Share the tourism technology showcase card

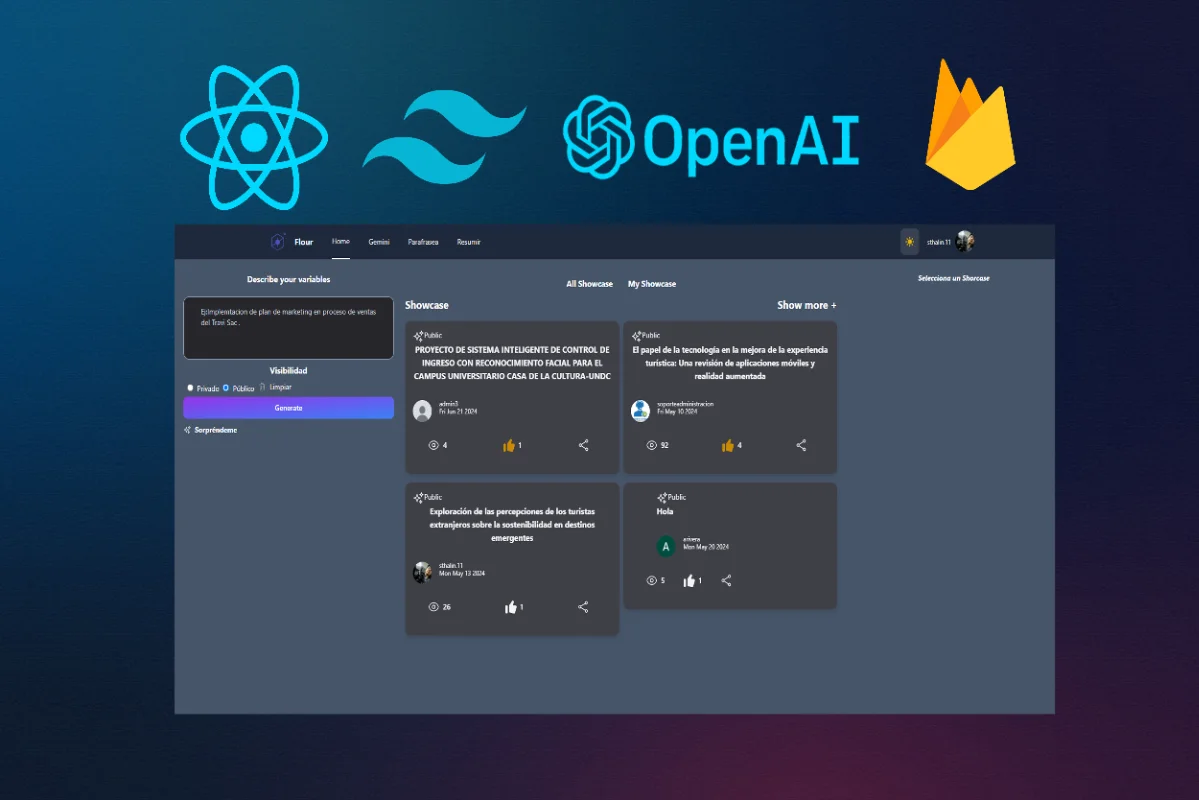pyautogui.click(x=801, y=445)
